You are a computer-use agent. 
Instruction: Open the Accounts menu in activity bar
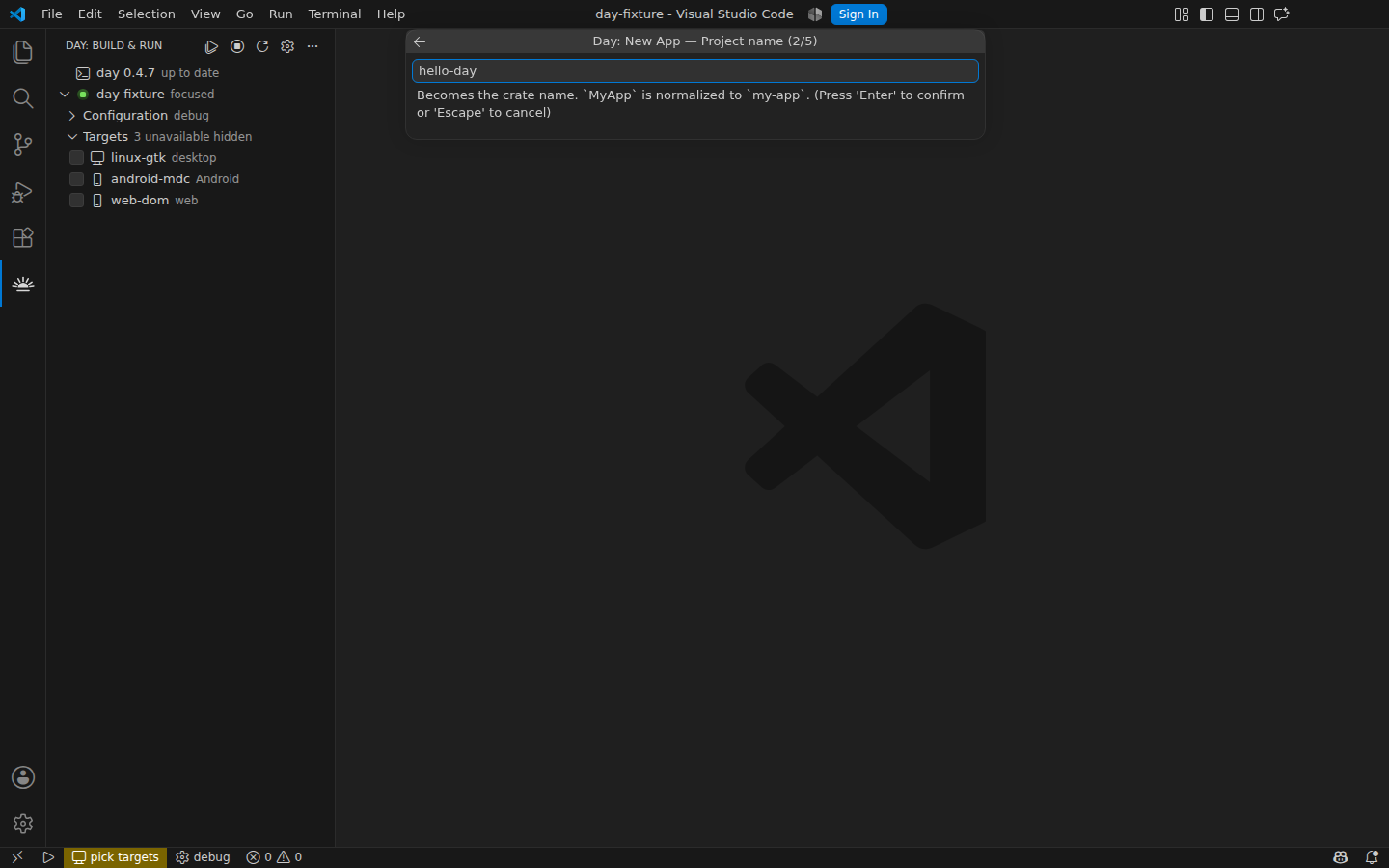[23, 777]
